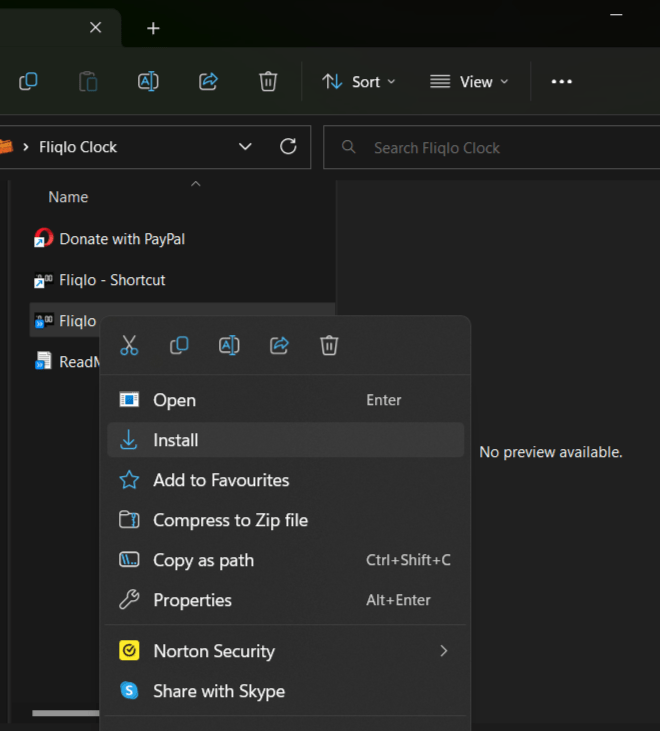Viewport: 660px width, 731px height.
Task: Click the Delete trash icon in the context menu
Action: click(329, 346)
